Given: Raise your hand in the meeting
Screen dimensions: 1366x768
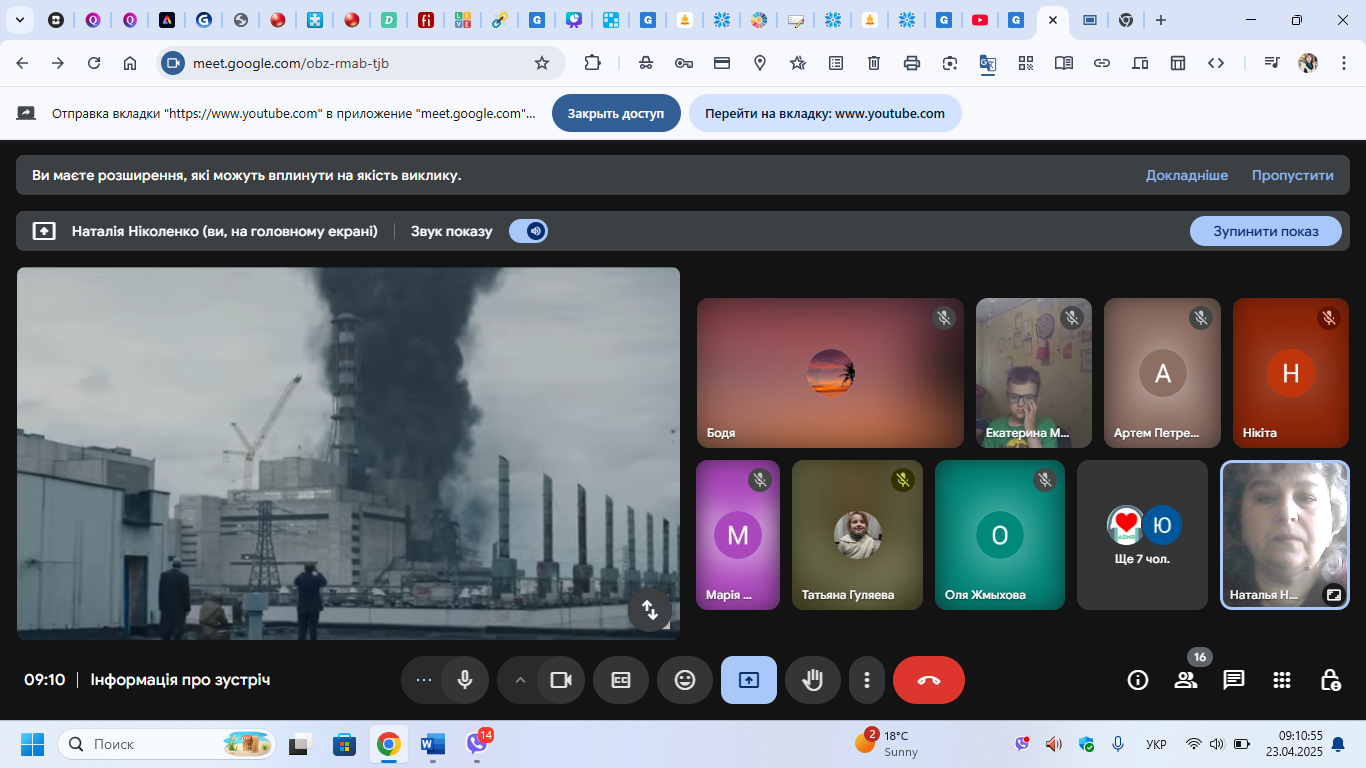Looking at the screenshot, I should click(813, 680).
